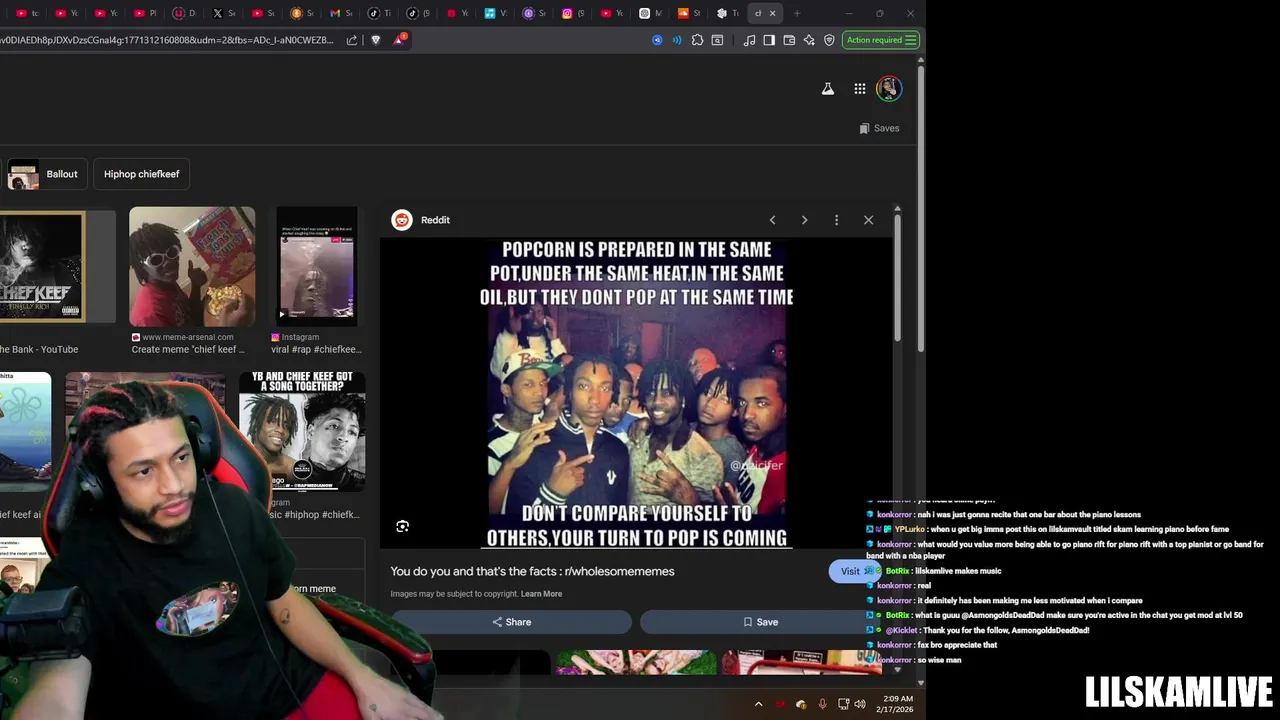Viewport: 1280px width, 720px height.
Task: Open the Google apps grid
Action: pyautogui.click(x=860, y=89)
